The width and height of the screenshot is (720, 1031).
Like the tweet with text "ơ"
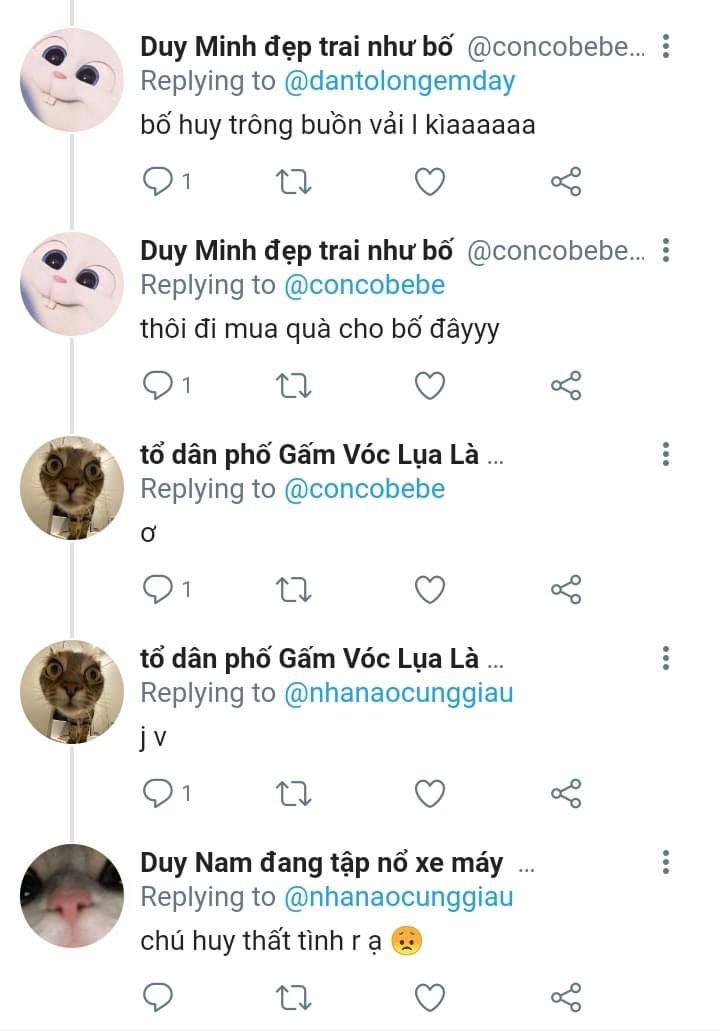tap(430, 589)
